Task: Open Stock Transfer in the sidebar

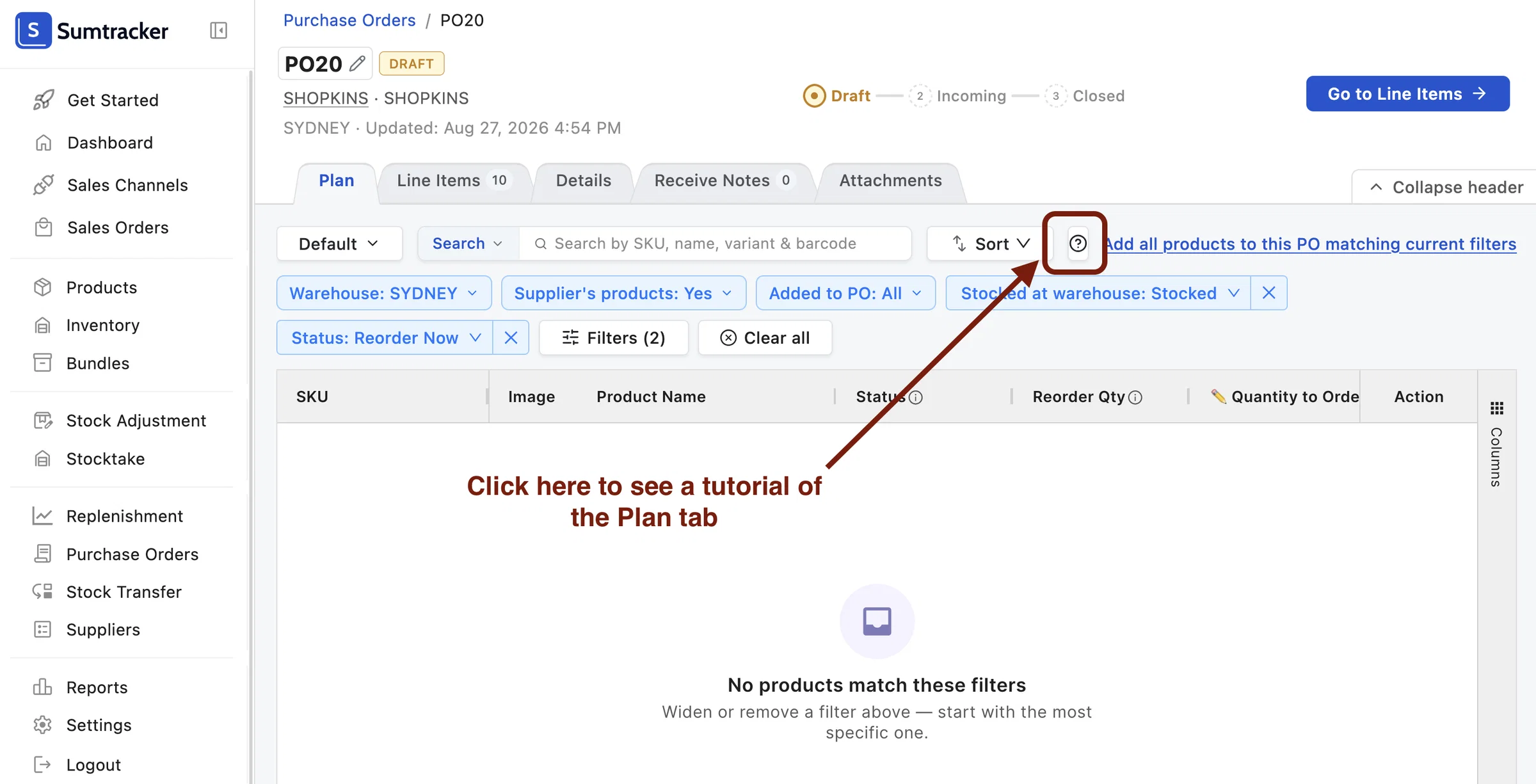Action: 124,592
